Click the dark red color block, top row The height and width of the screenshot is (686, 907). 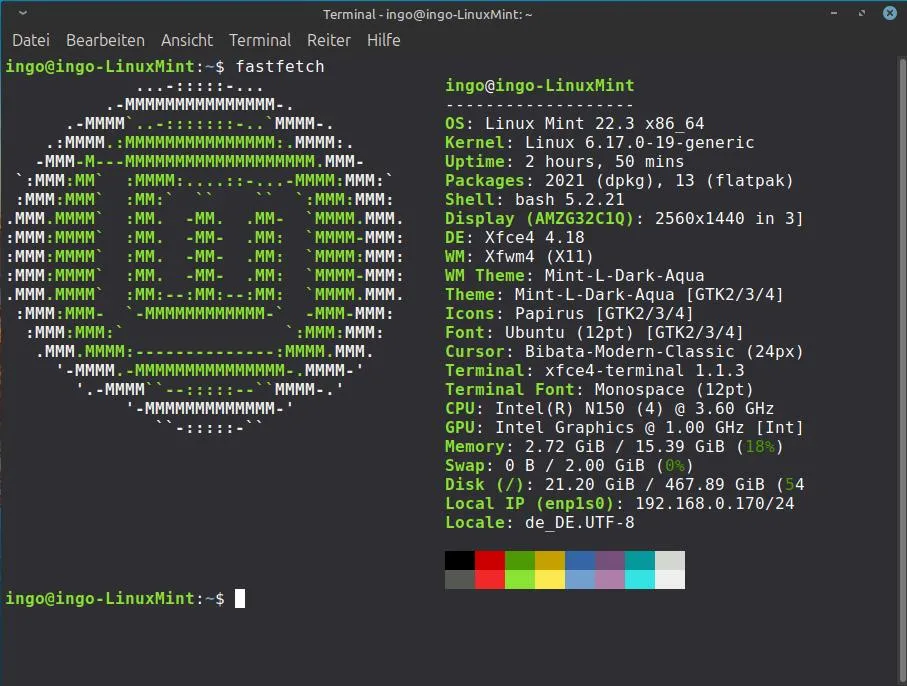point(490,560)
